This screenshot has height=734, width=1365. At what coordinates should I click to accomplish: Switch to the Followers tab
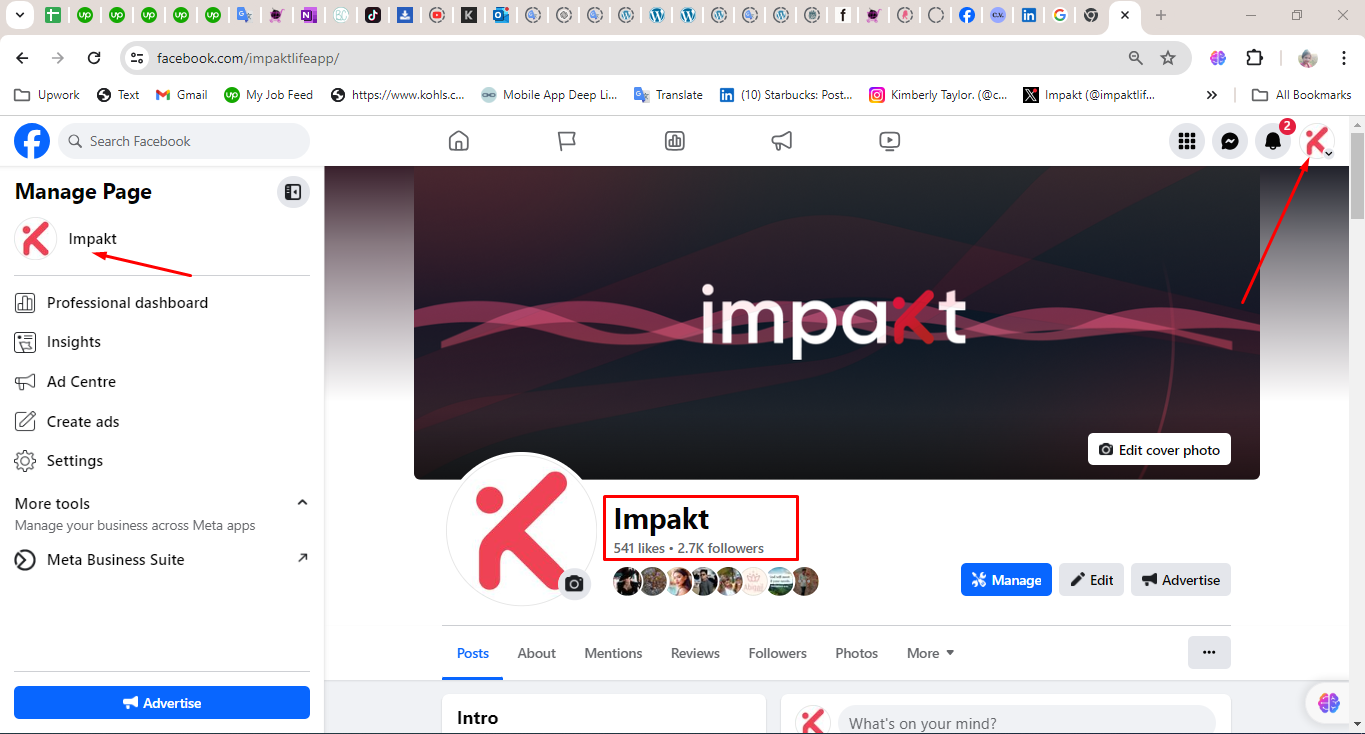(x=777, y=653)
